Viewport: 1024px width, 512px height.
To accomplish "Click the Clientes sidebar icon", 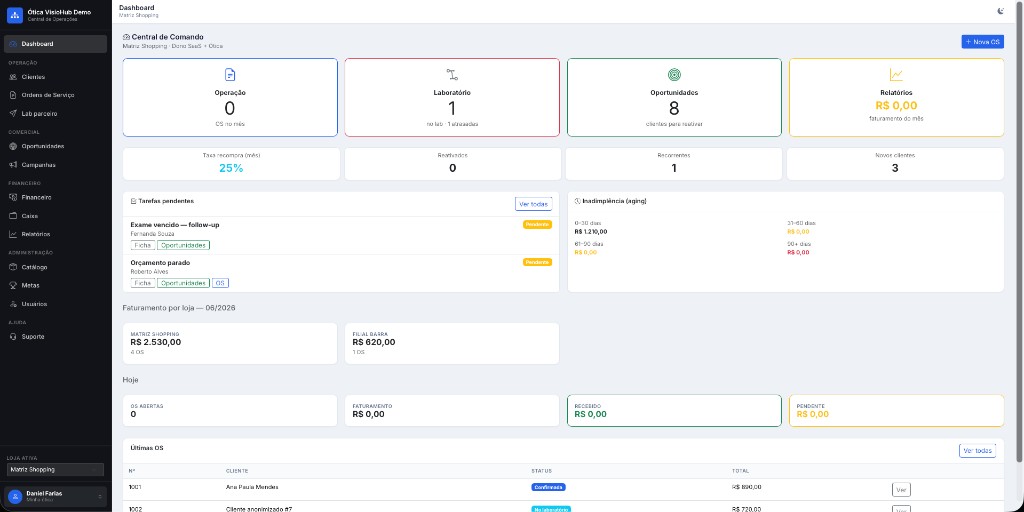I will tap(13, 77).
